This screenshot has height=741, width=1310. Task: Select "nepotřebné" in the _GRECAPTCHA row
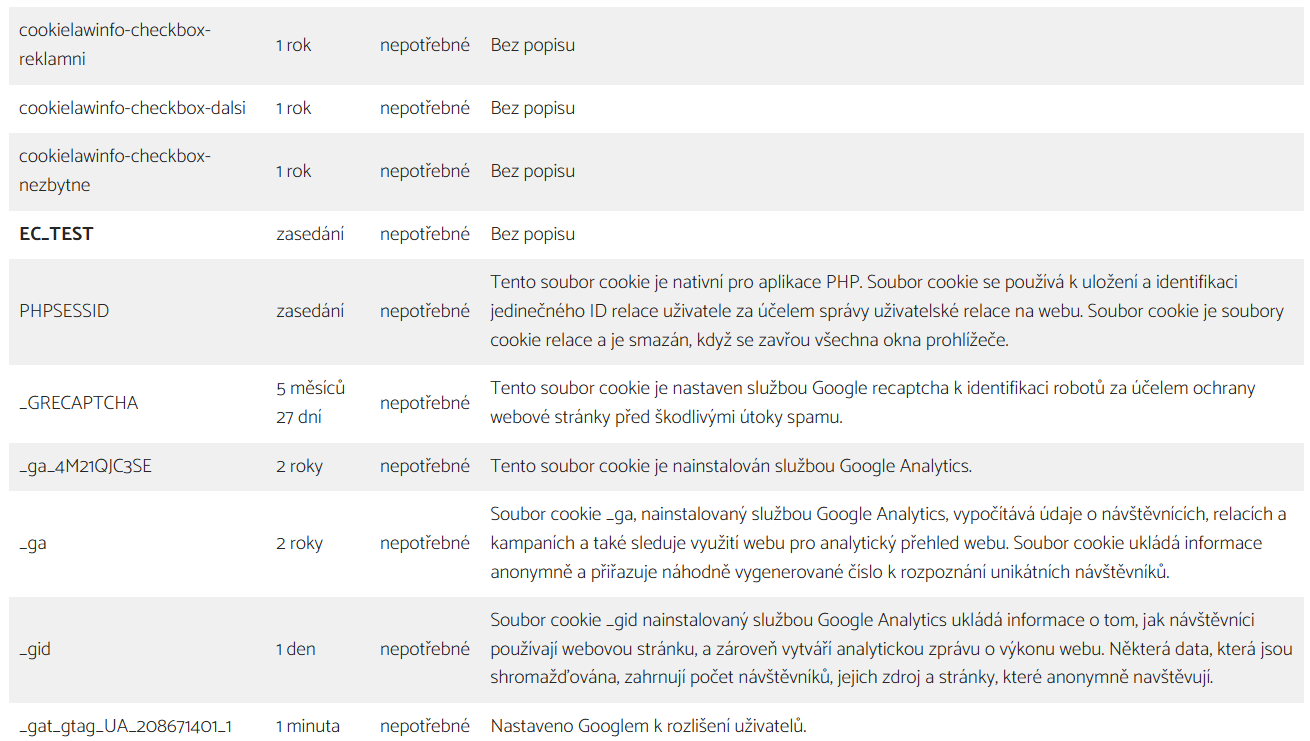(424, 403)
